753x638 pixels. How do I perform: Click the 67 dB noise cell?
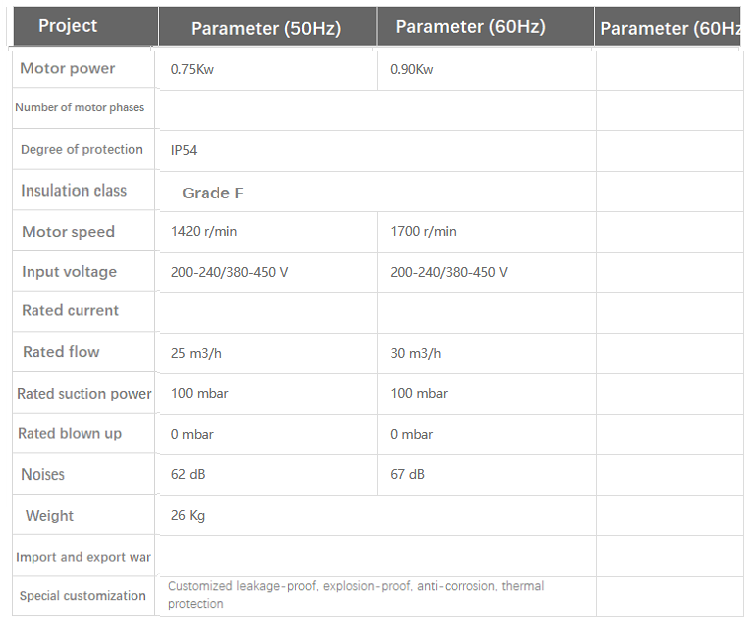[x=408, y=474]
